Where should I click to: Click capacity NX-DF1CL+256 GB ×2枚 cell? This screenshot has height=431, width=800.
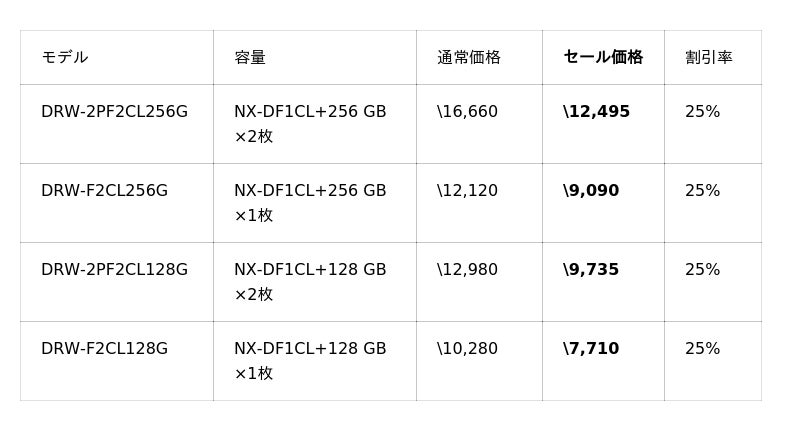tap(310, 124)
